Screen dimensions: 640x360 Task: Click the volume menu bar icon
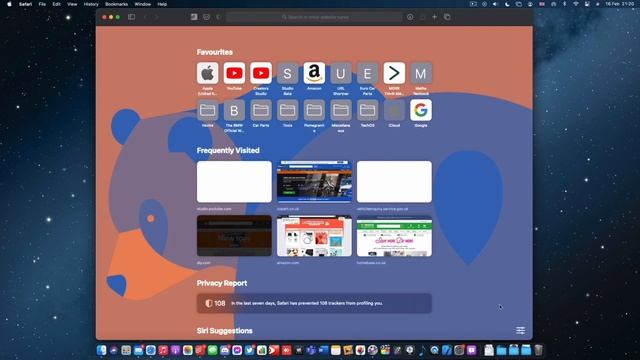pos(495,4)
